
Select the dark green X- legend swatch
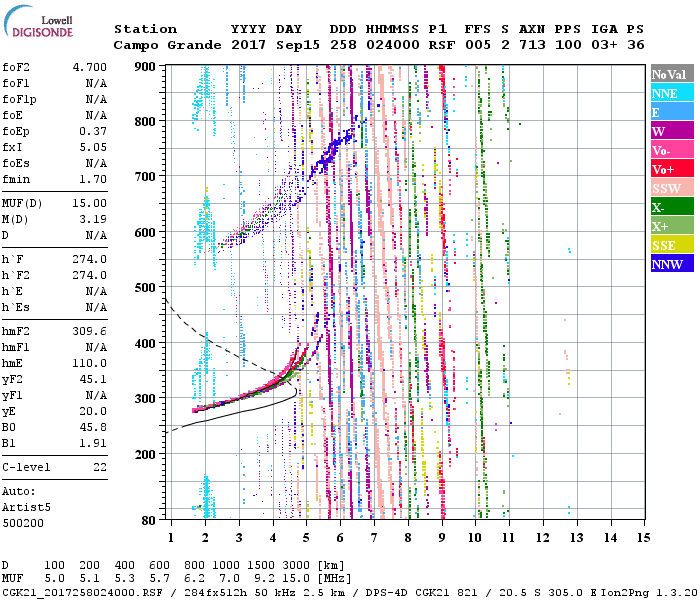click(671, 207)
